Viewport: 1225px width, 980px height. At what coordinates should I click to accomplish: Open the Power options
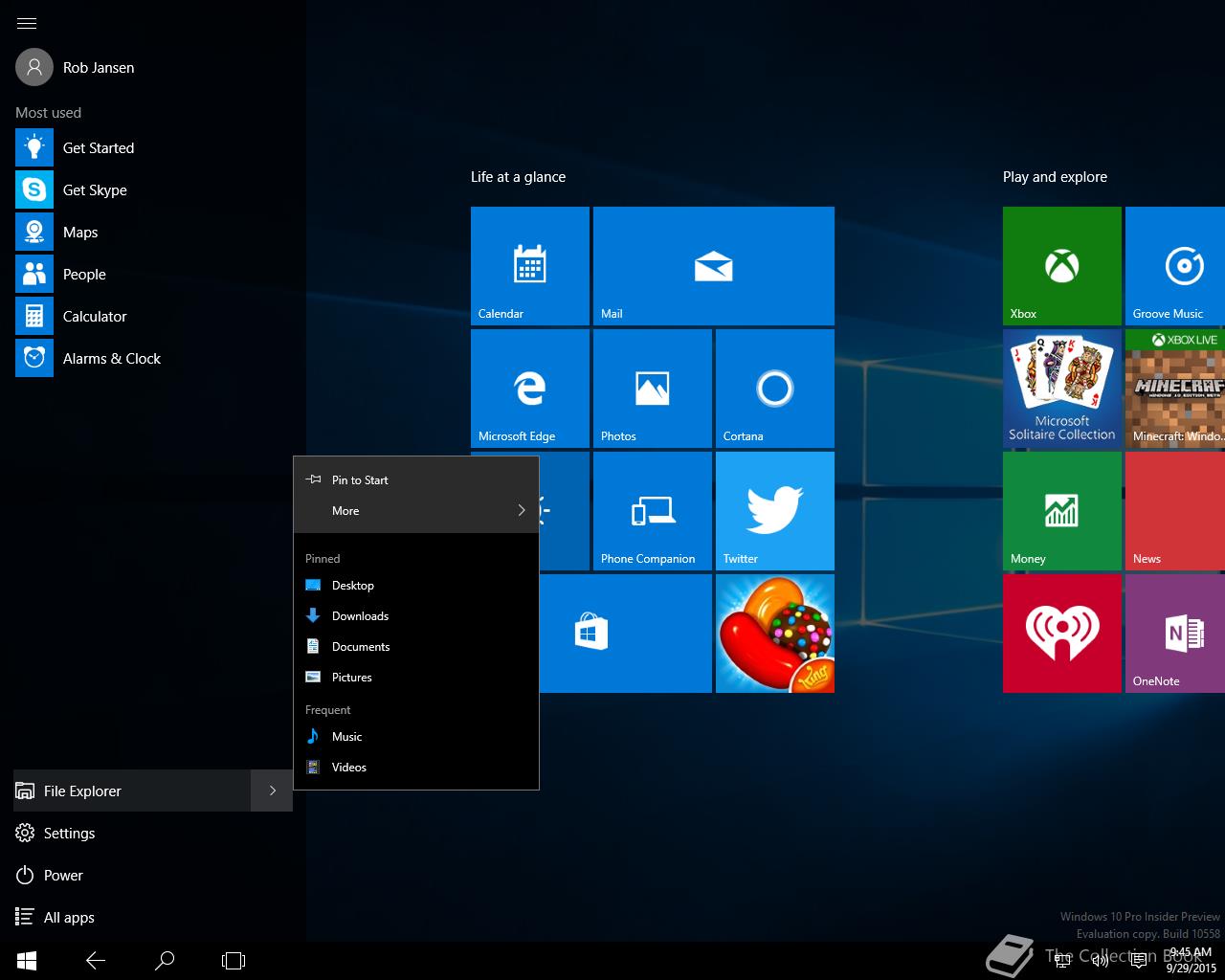click(x=153, y=875)
